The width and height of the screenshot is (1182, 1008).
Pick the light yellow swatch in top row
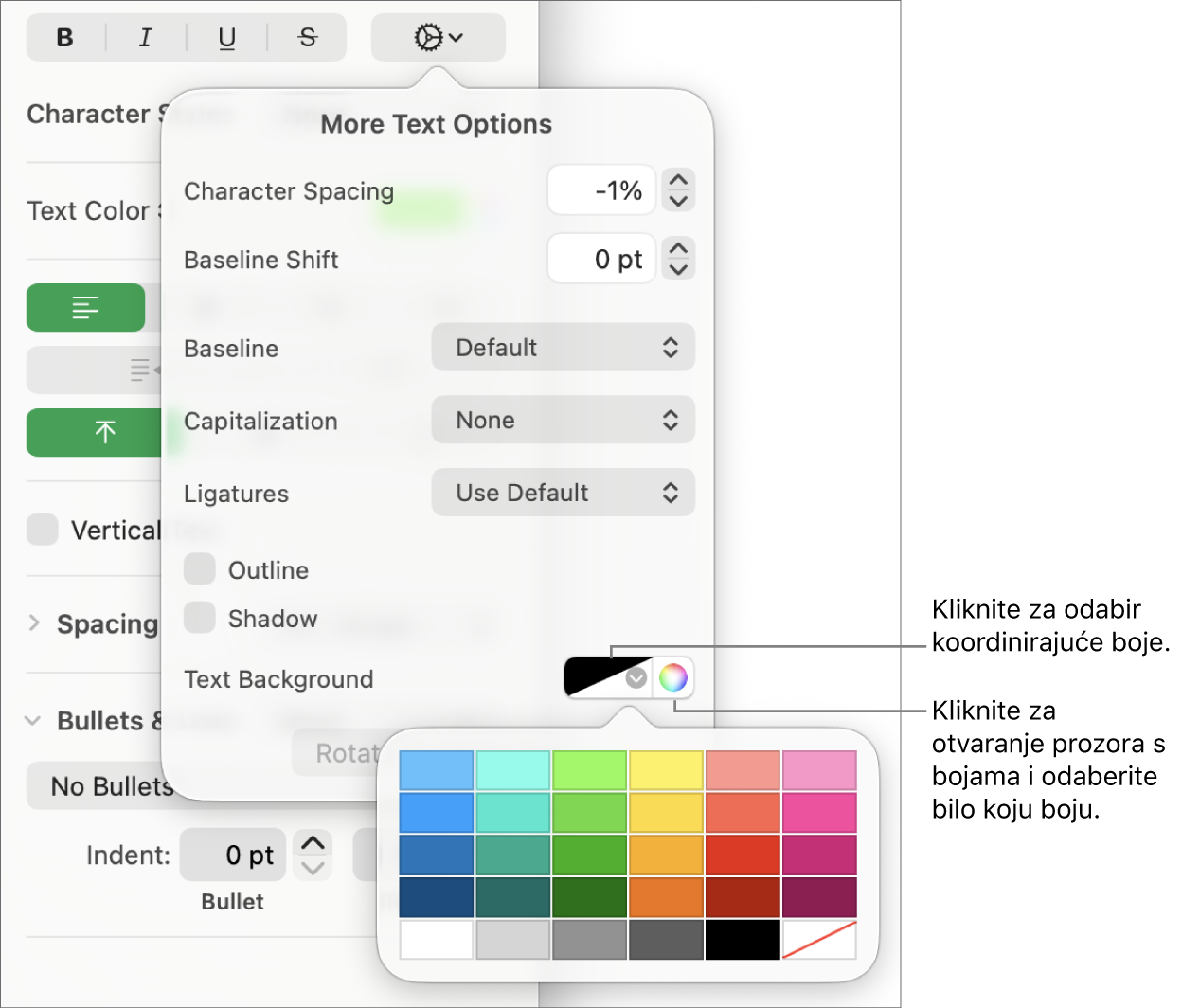(x=667, y=770)
